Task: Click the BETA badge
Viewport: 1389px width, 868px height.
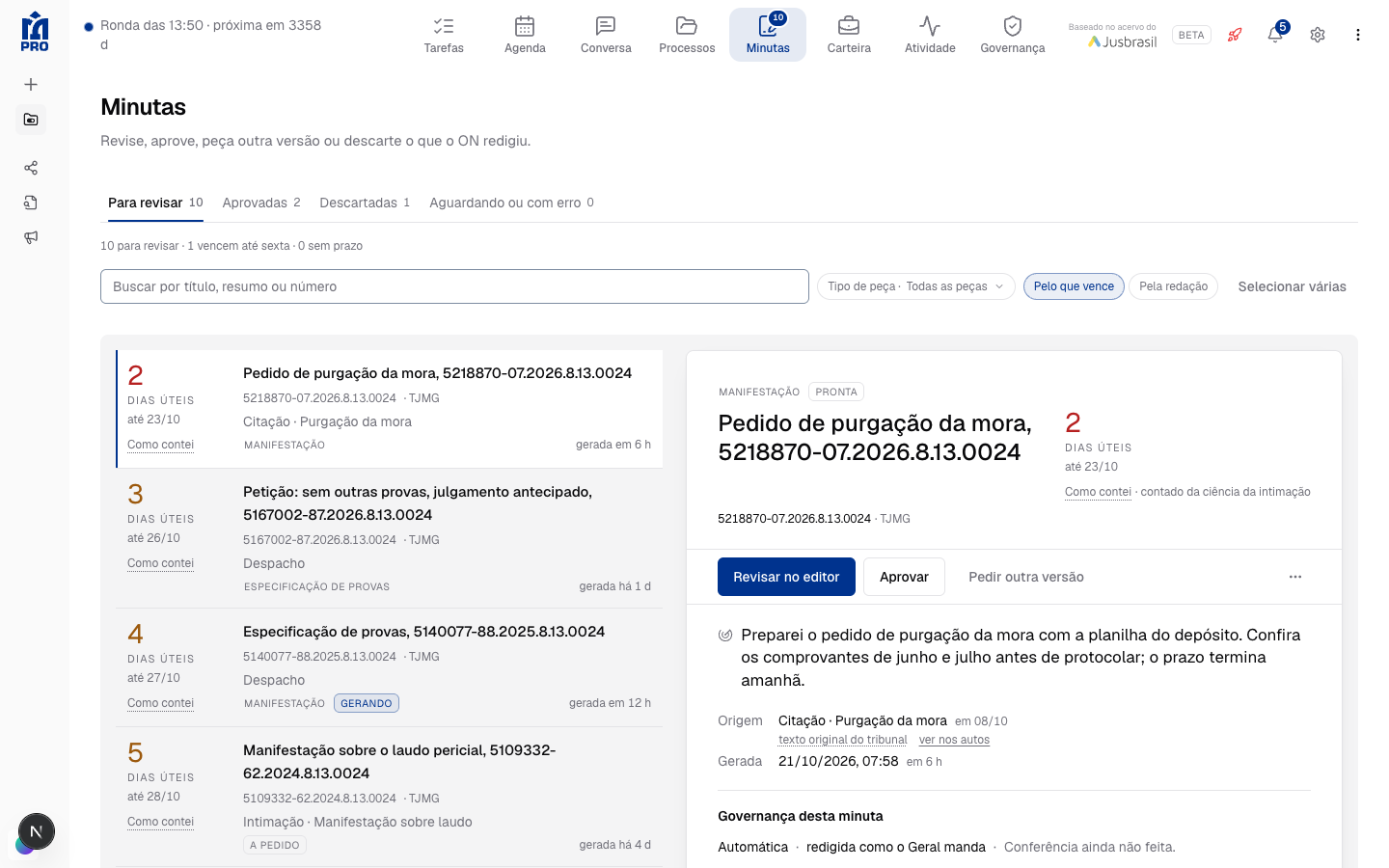Action: [x=1191, y=35]
